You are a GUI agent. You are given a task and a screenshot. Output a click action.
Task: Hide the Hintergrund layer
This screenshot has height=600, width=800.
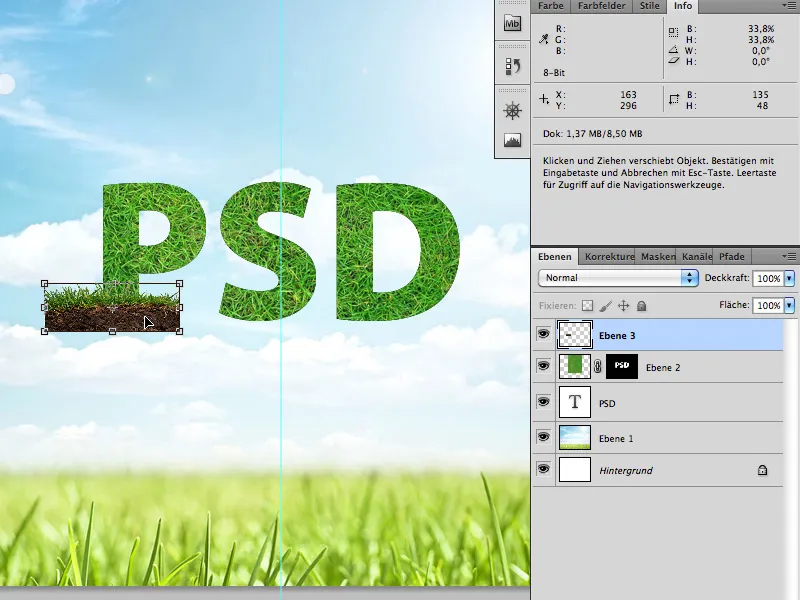(544, 470)
